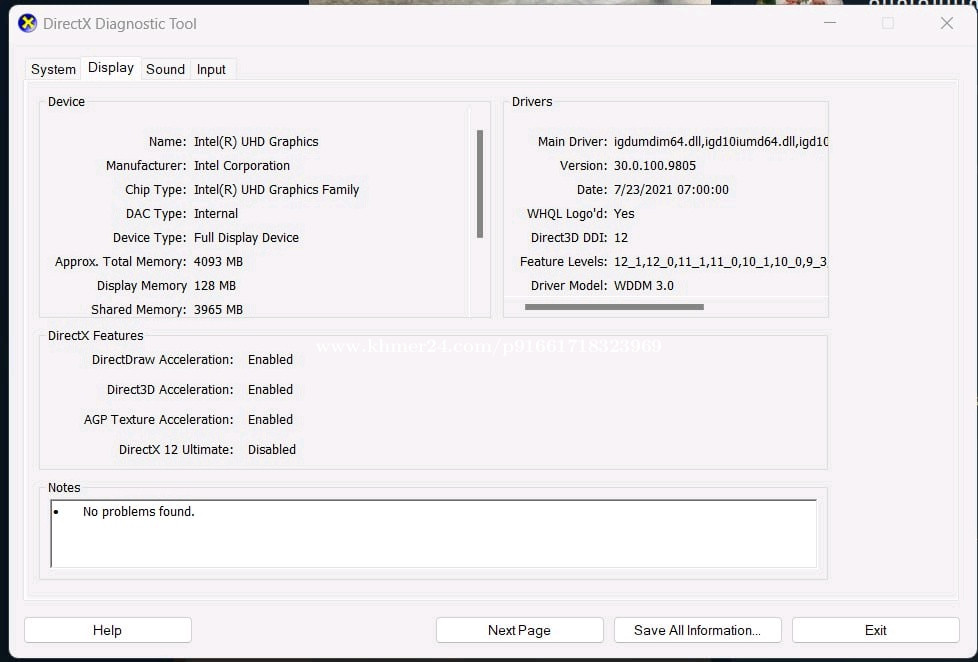Click the 'Intel(R) UHD Graphics Family' chip type
This screenshot has width=978, height=662.
pyautogui.click(x=276, y=190)
